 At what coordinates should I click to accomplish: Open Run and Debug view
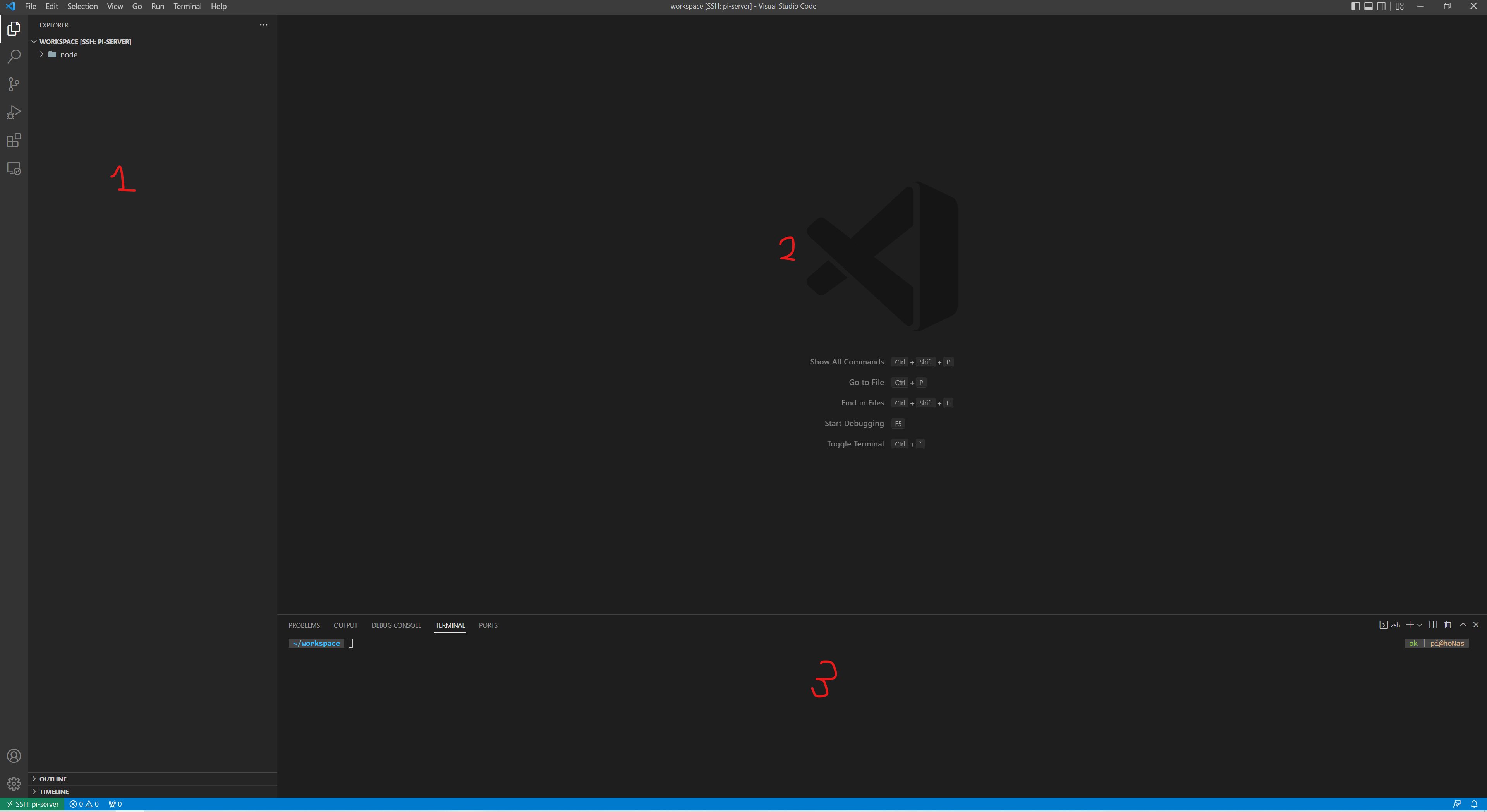[14, 113]
